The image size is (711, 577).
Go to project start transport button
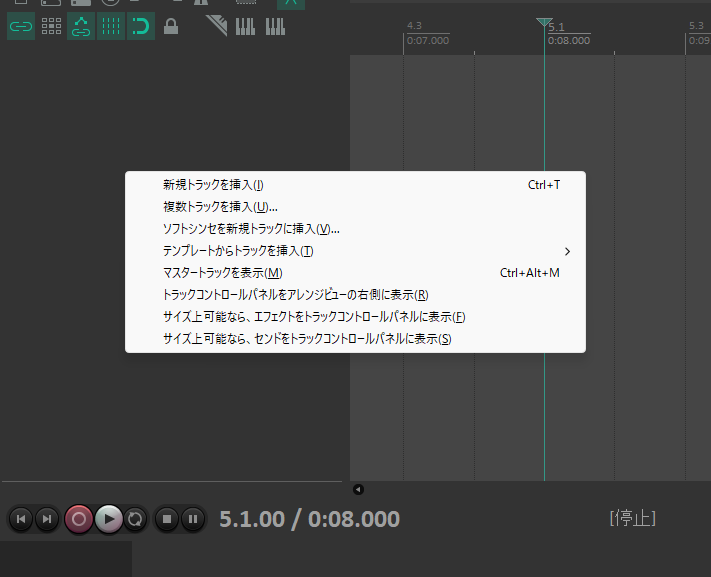tap(21, 519)
